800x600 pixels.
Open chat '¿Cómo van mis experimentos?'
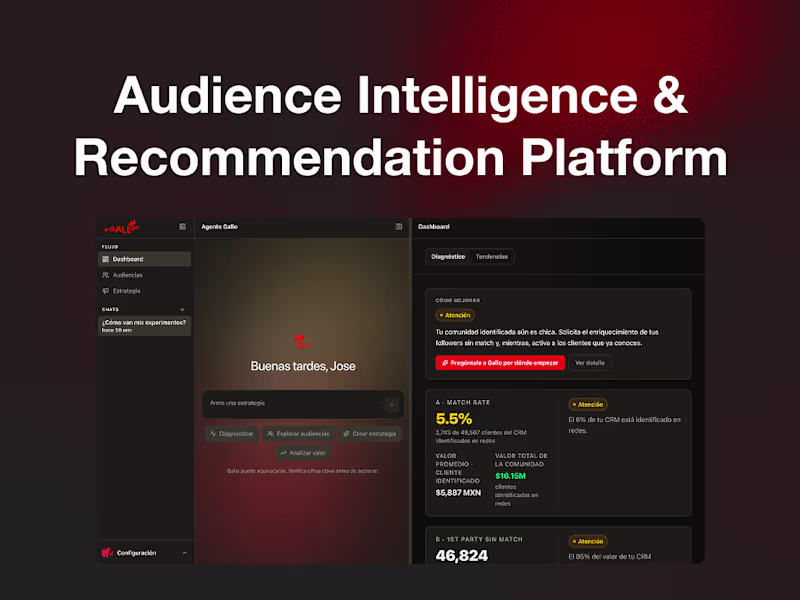coord(144,326)
